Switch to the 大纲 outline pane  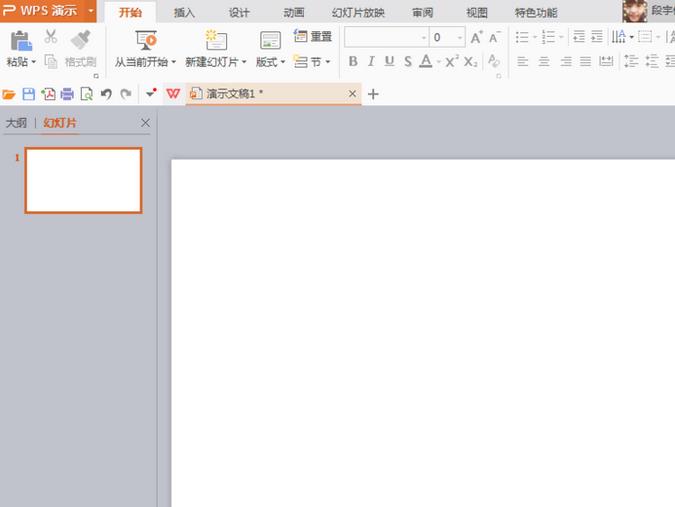16,123
